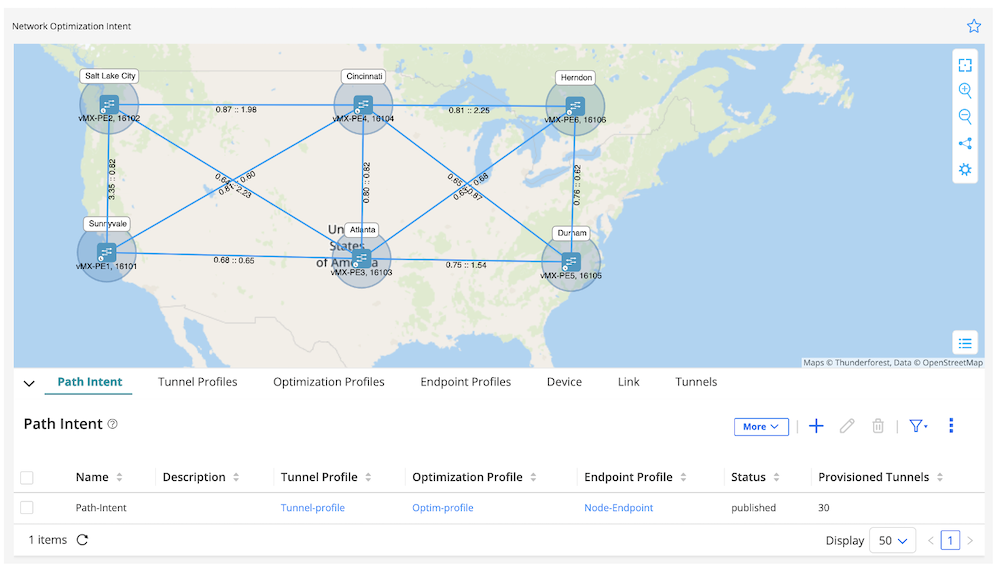Sort by Endpoint Profile column
Viewport: 1000px width, 567px height.
[x=683, y=477]
